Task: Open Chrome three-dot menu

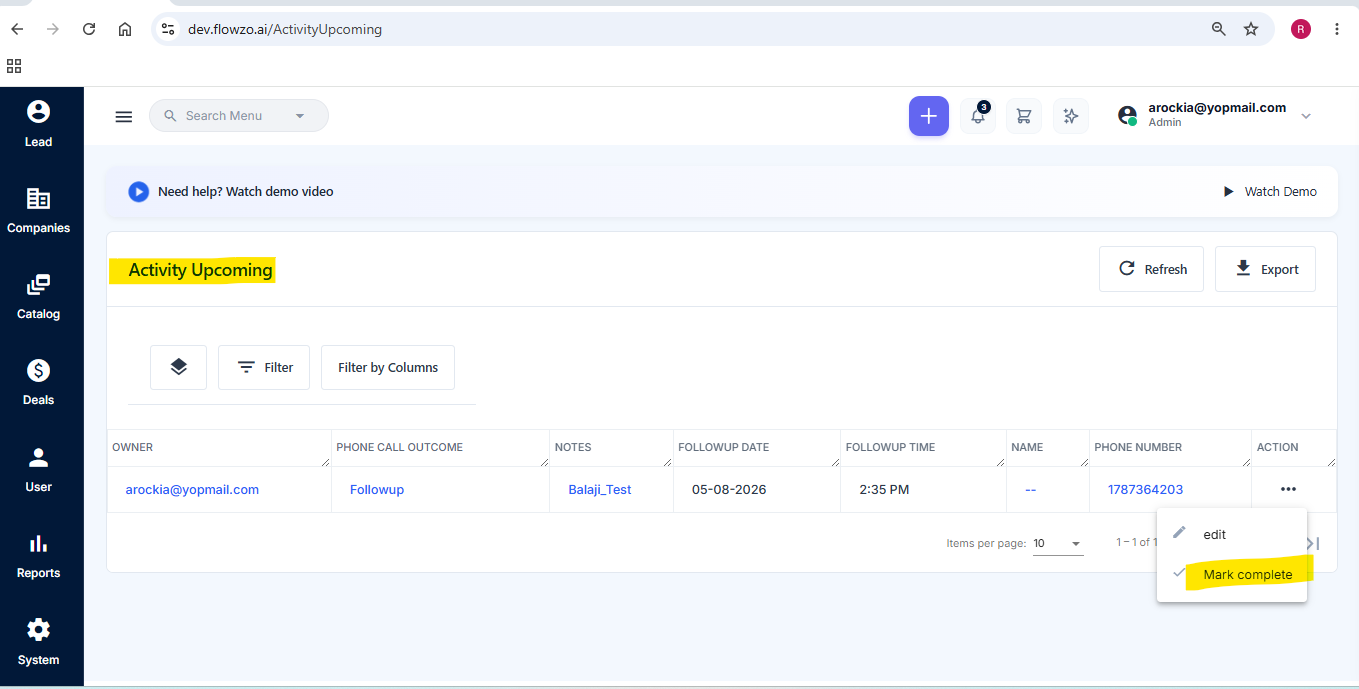Action: [1337, 29]
